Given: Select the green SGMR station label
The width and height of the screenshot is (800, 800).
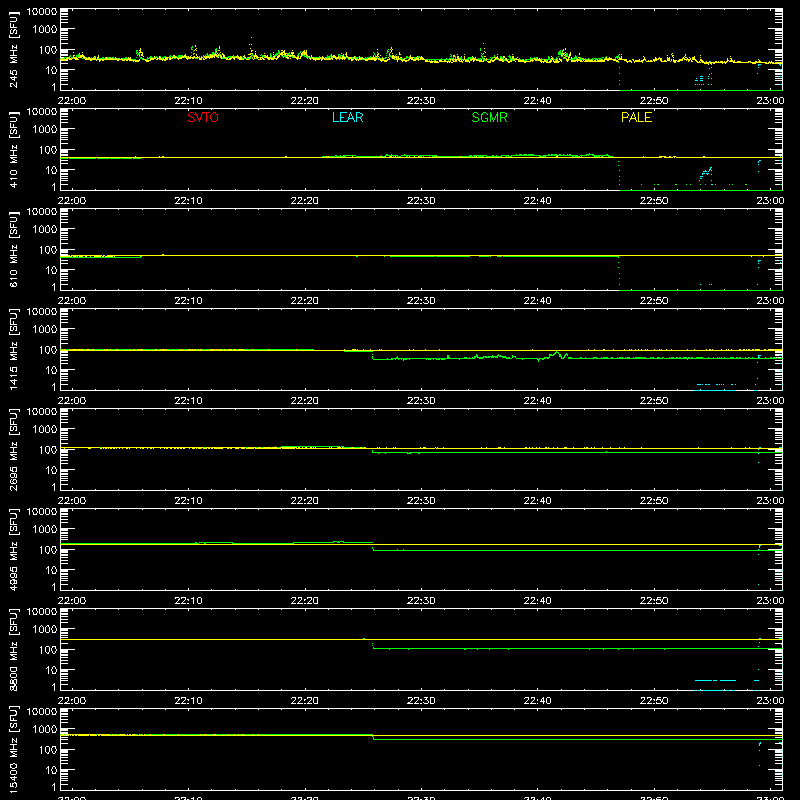Looking at the screenshot, I should pos(489,117).
